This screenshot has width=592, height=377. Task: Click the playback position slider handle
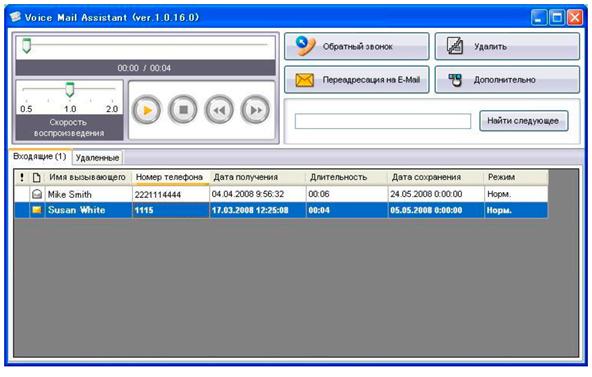pyautogui.click(x=26, y=45)
